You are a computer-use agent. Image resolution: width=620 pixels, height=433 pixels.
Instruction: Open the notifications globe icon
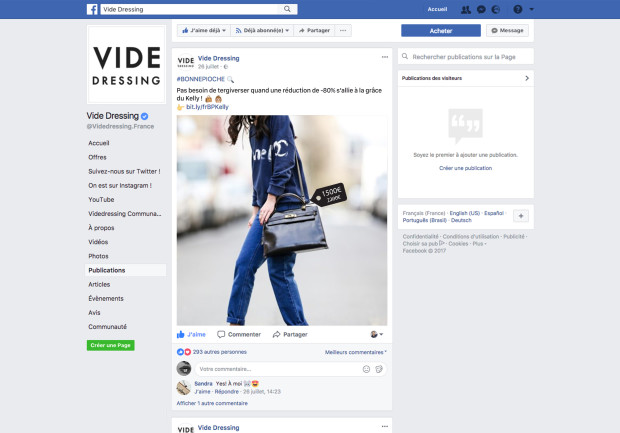[x=497, y=9]
